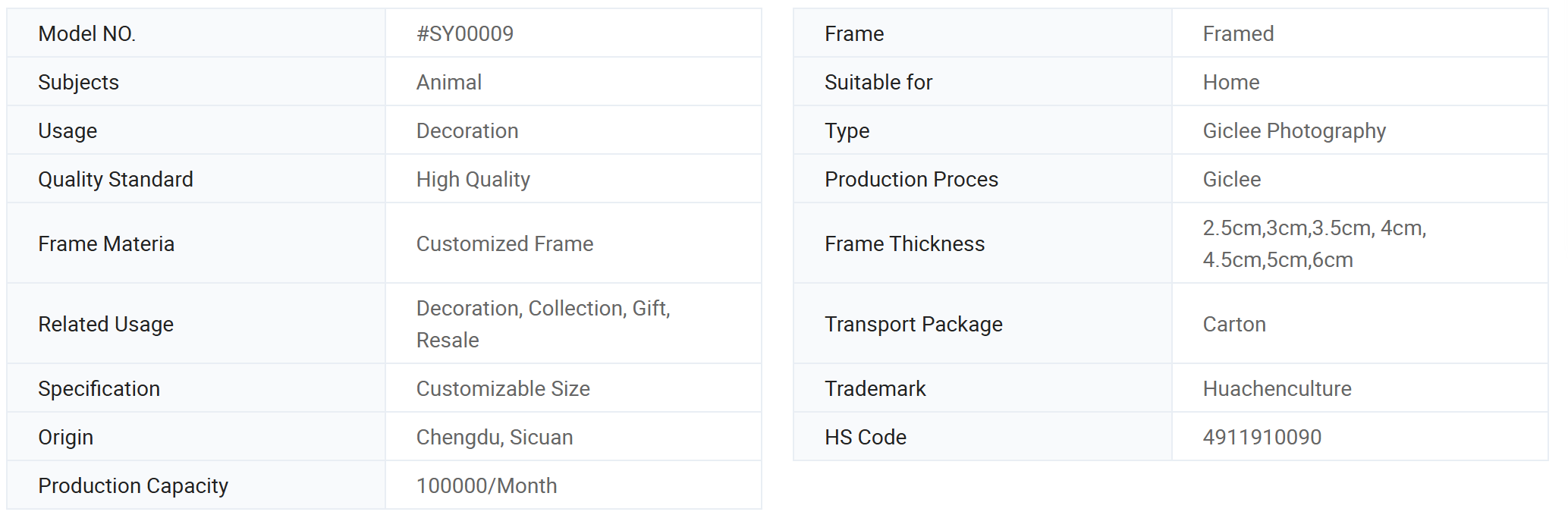Click the Customized Frame value
The image size is (1568, 515).
click(504, 243)
